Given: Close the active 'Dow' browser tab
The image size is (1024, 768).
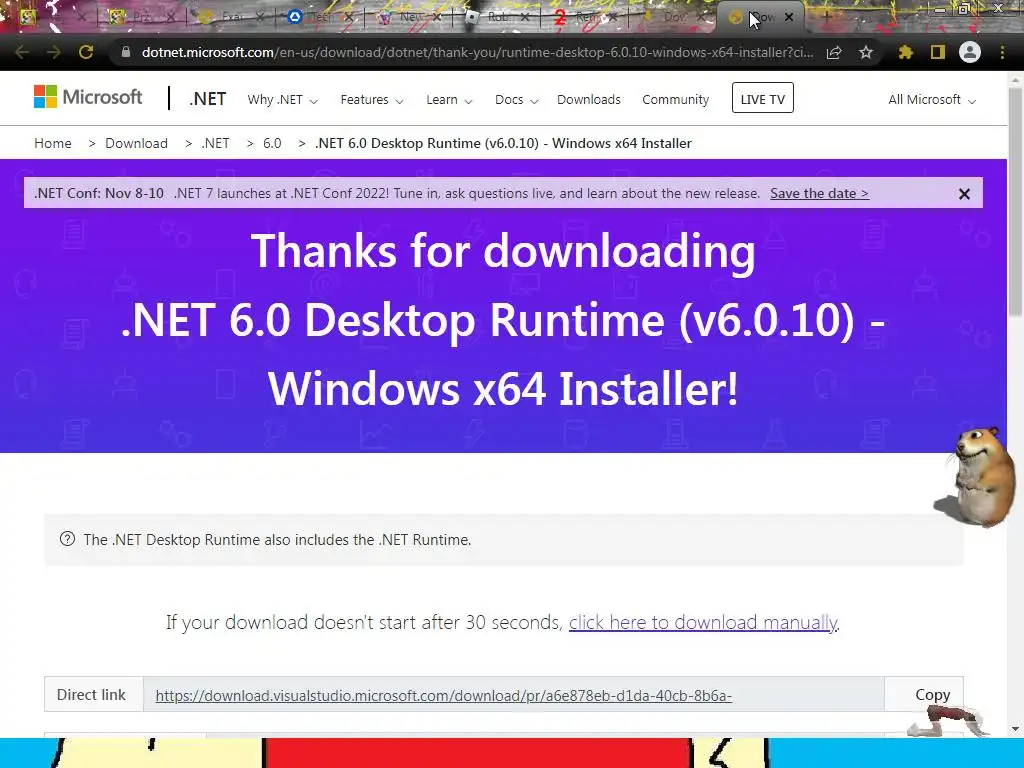Looking at the screenshot, I should tap(789, 18).
